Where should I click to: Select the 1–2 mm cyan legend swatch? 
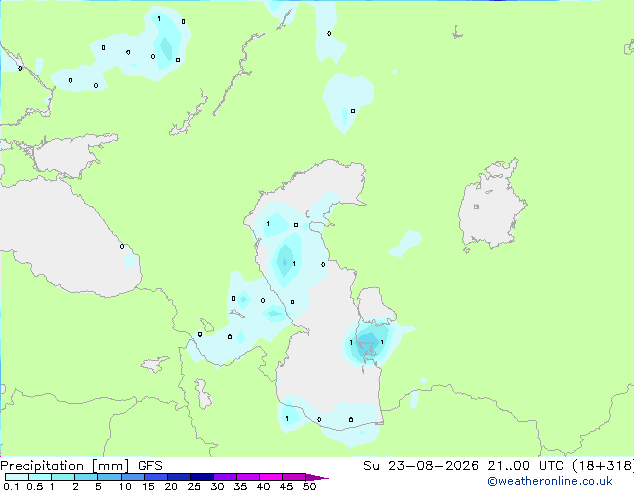[x=63, y=477]
